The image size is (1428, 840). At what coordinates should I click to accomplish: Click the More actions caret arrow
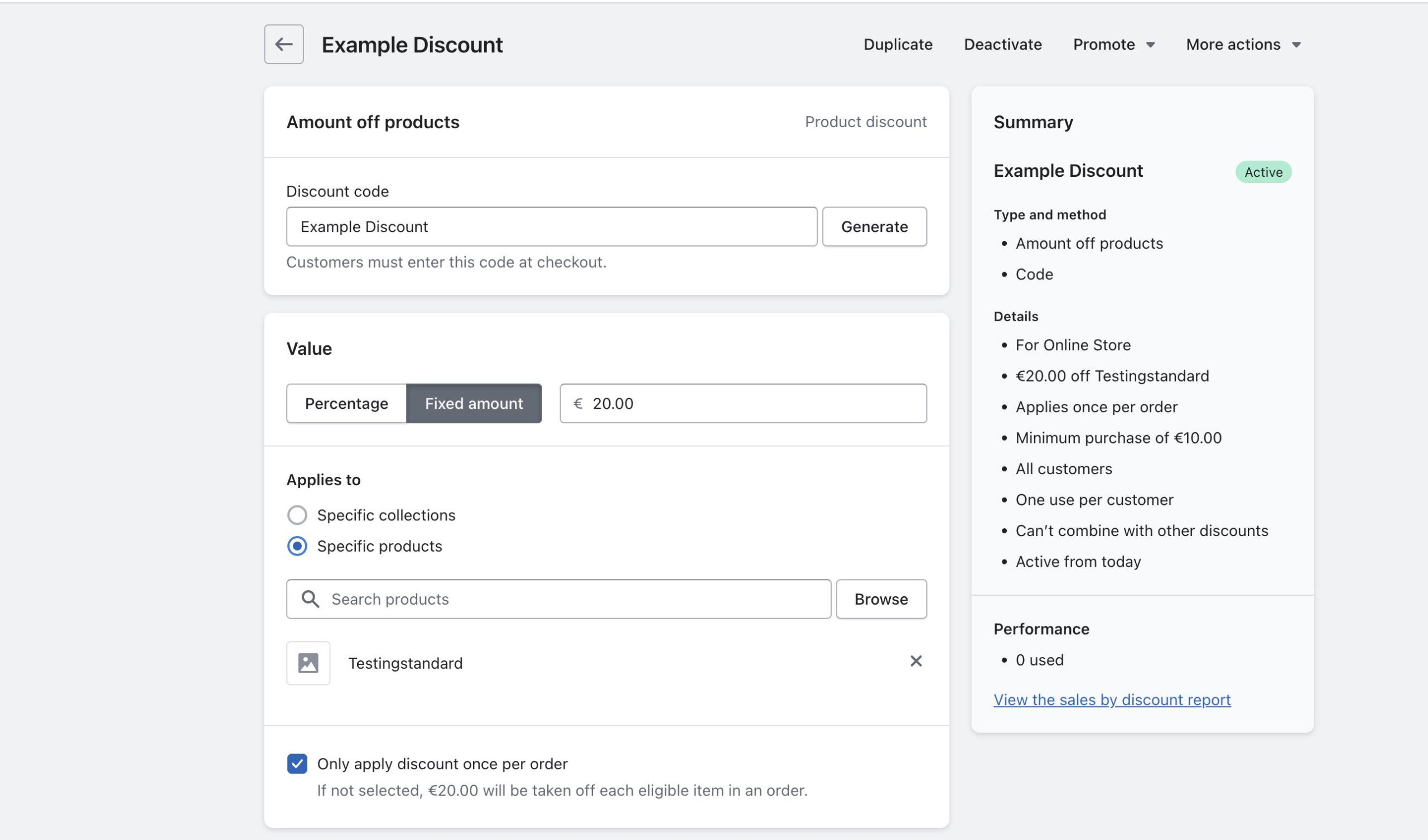click(1296, 45)
